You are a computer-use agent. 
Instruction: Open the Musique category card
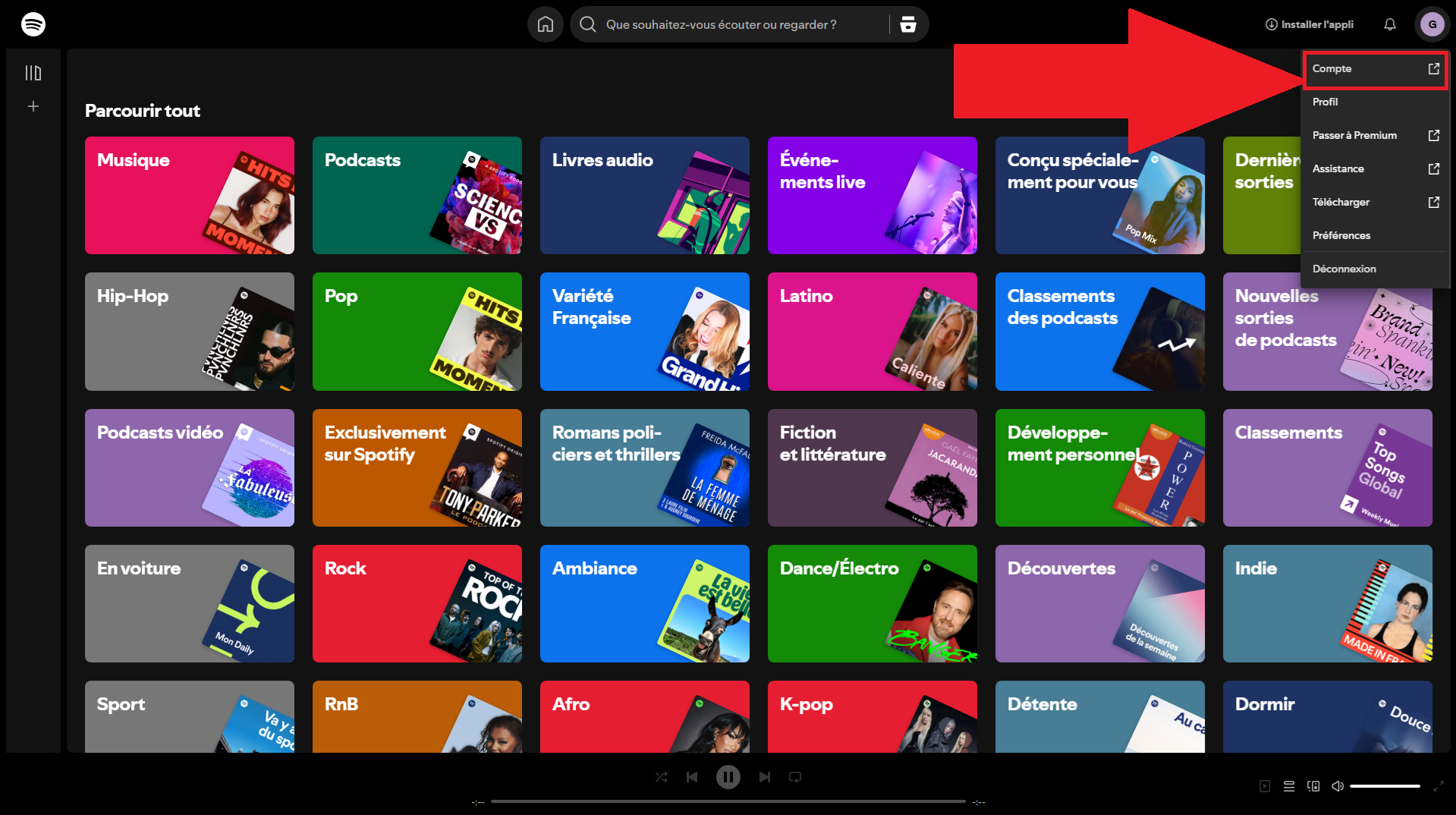[190, 196]
